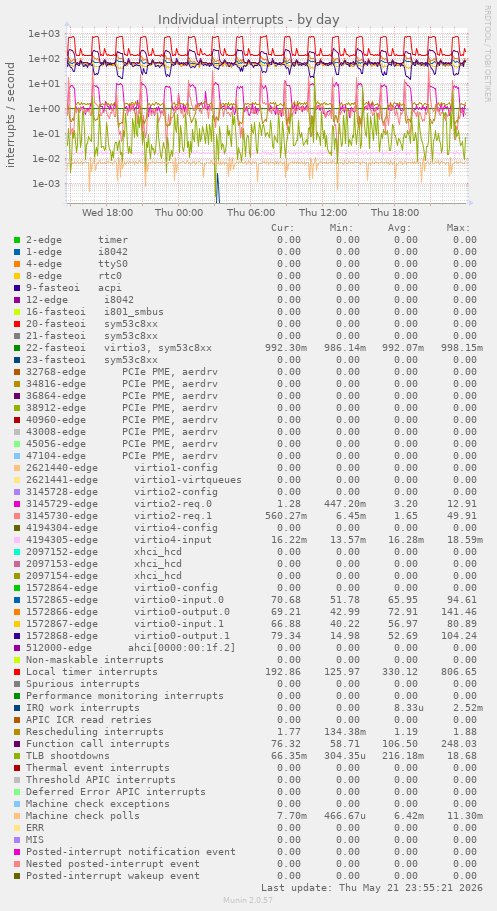The image size is (497, 911).
Task: Click the Last update timestamp text
Action: point(371,887)
